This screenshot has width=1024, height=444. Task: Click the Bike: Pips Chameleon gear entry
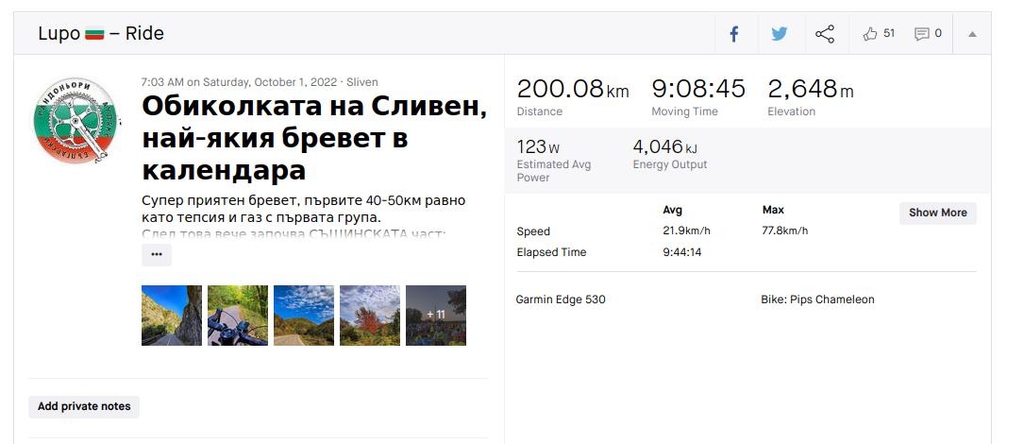817,300
